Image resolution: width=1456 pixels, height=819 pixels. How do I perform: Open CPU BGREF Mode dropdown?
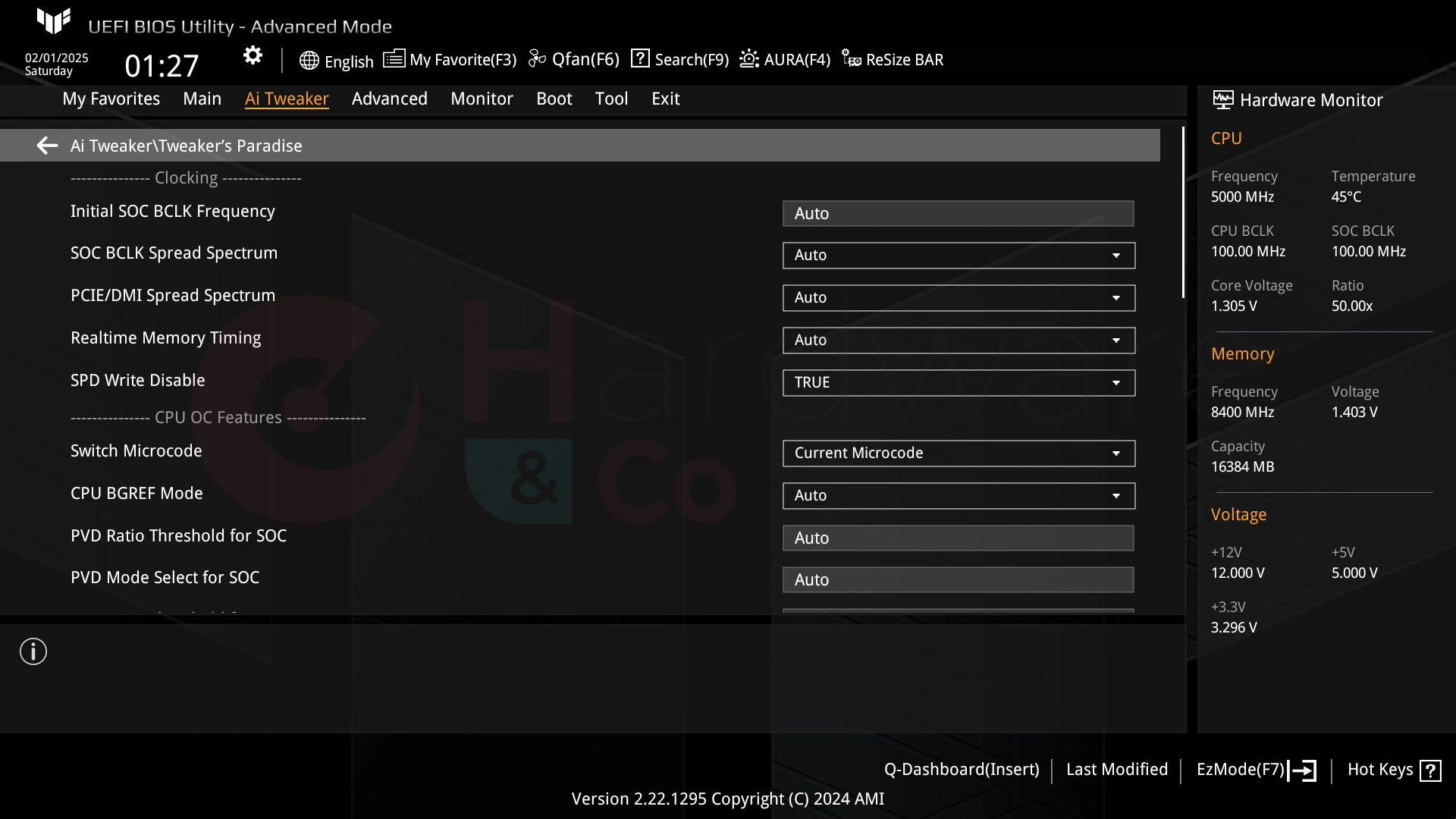coord(959,496)
